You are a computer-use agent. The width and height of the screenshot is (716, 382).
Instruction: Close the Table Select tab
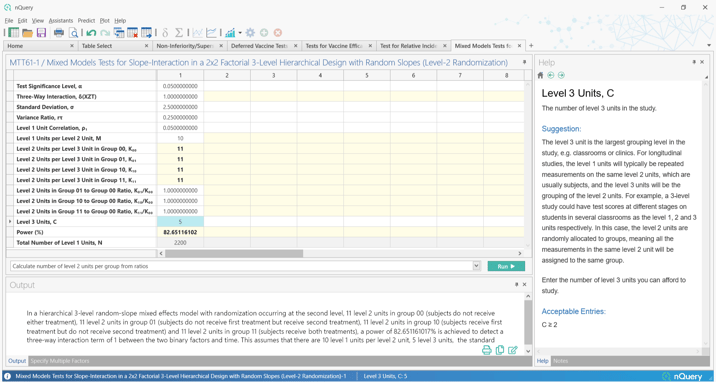146,46
